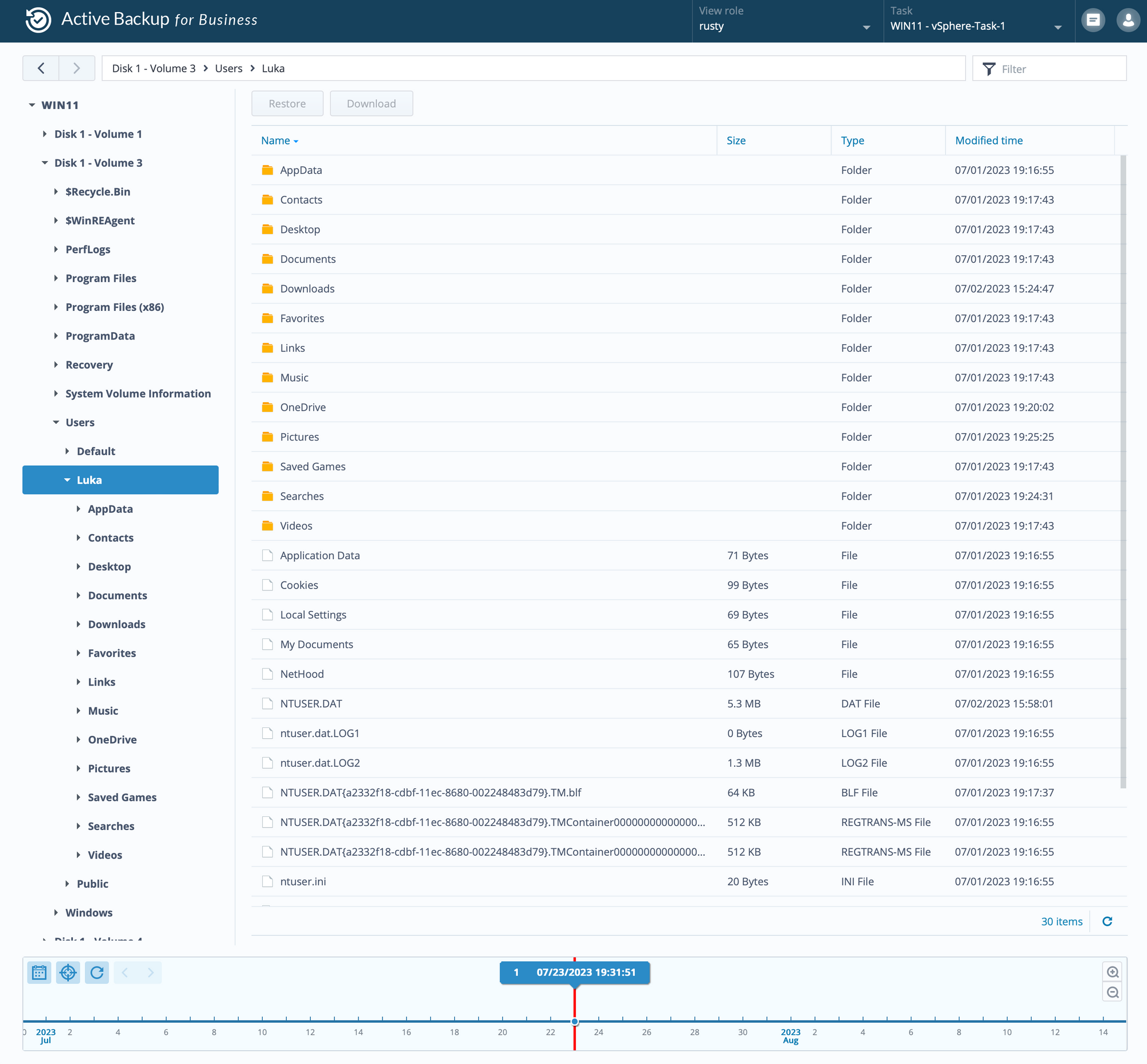Select the Application Data file row

point(686,556)
